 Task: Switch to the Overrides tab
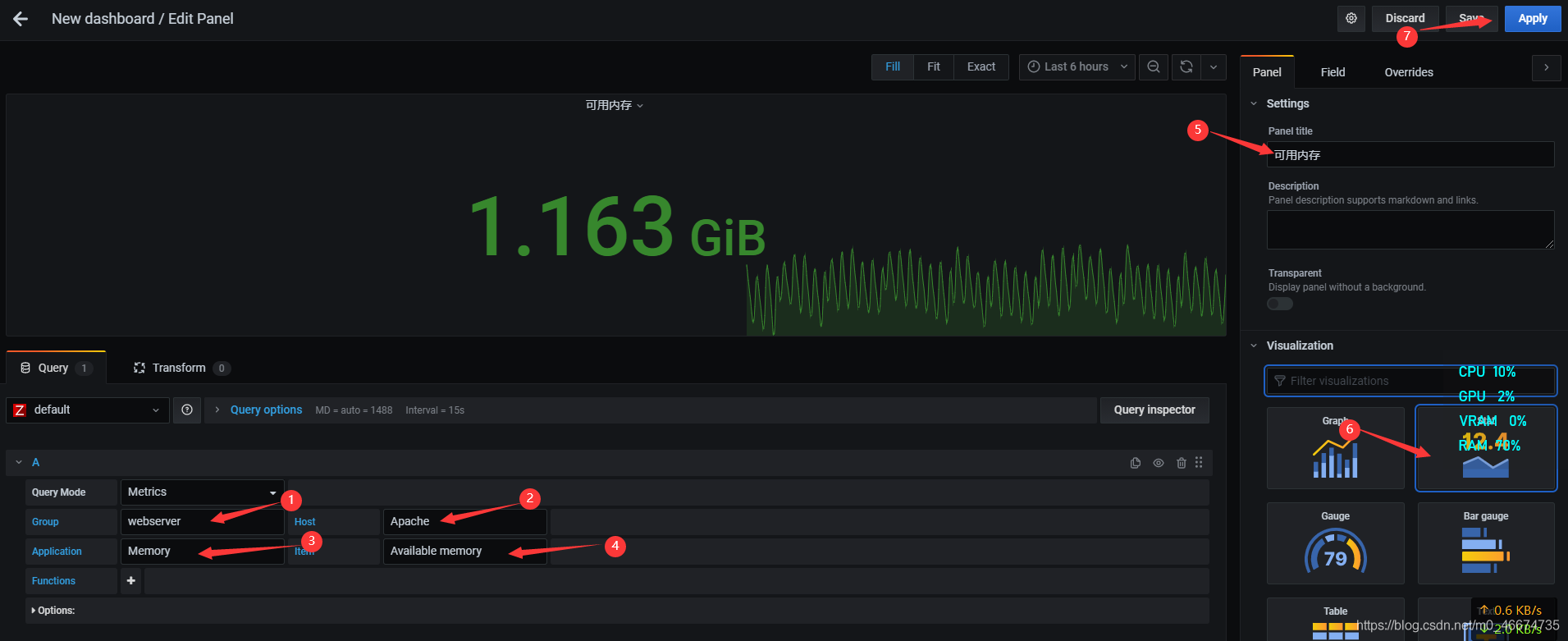click(1408, 72)
